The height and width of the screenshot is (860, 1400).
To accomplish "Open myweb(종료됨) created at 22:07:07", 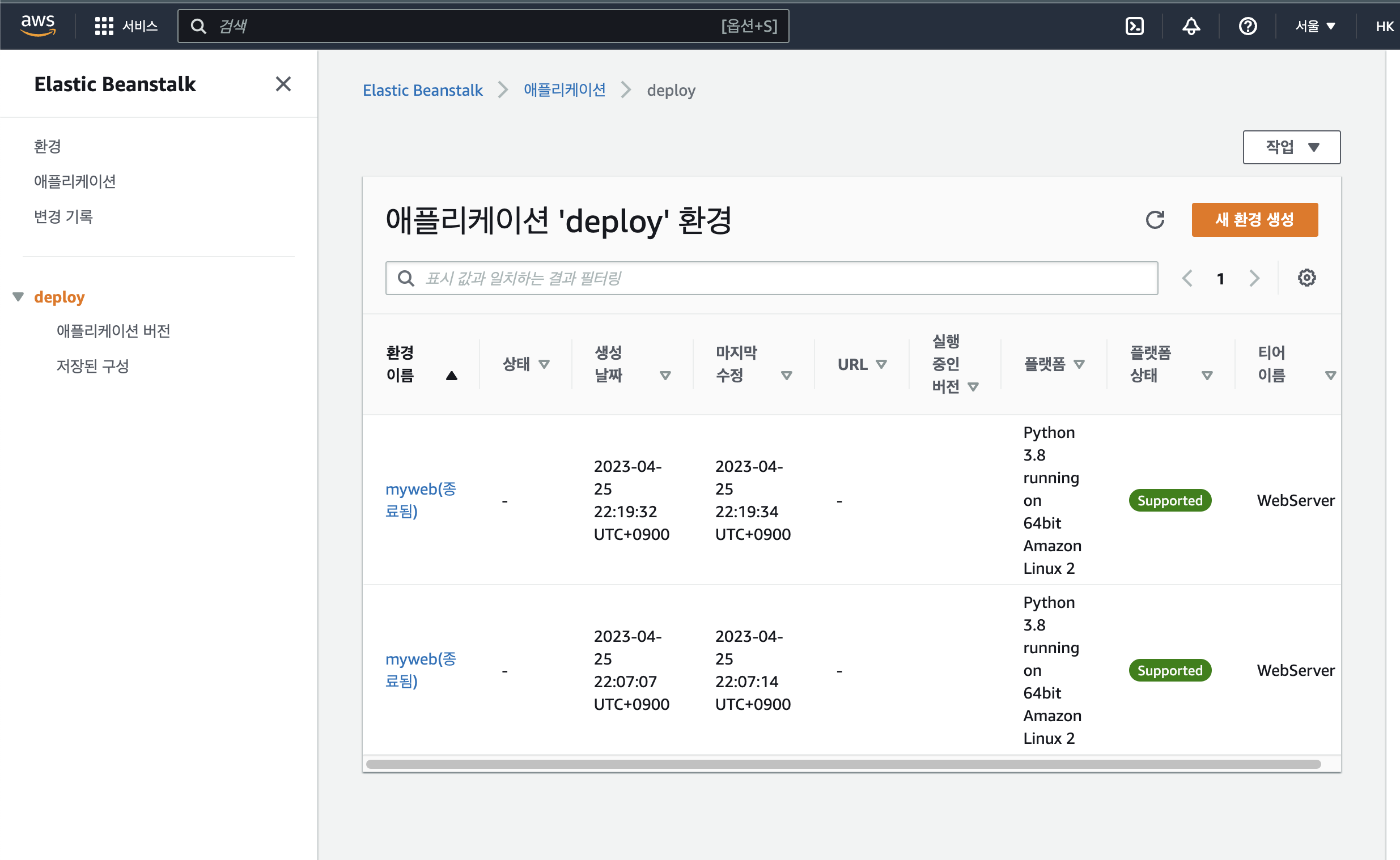I will point(421,671).
